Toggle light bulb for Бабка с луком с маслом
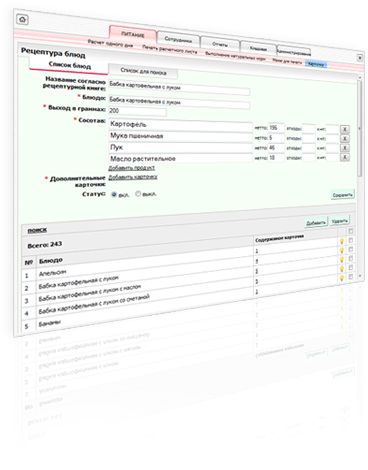Screen dimensions: 368x470 341,260
